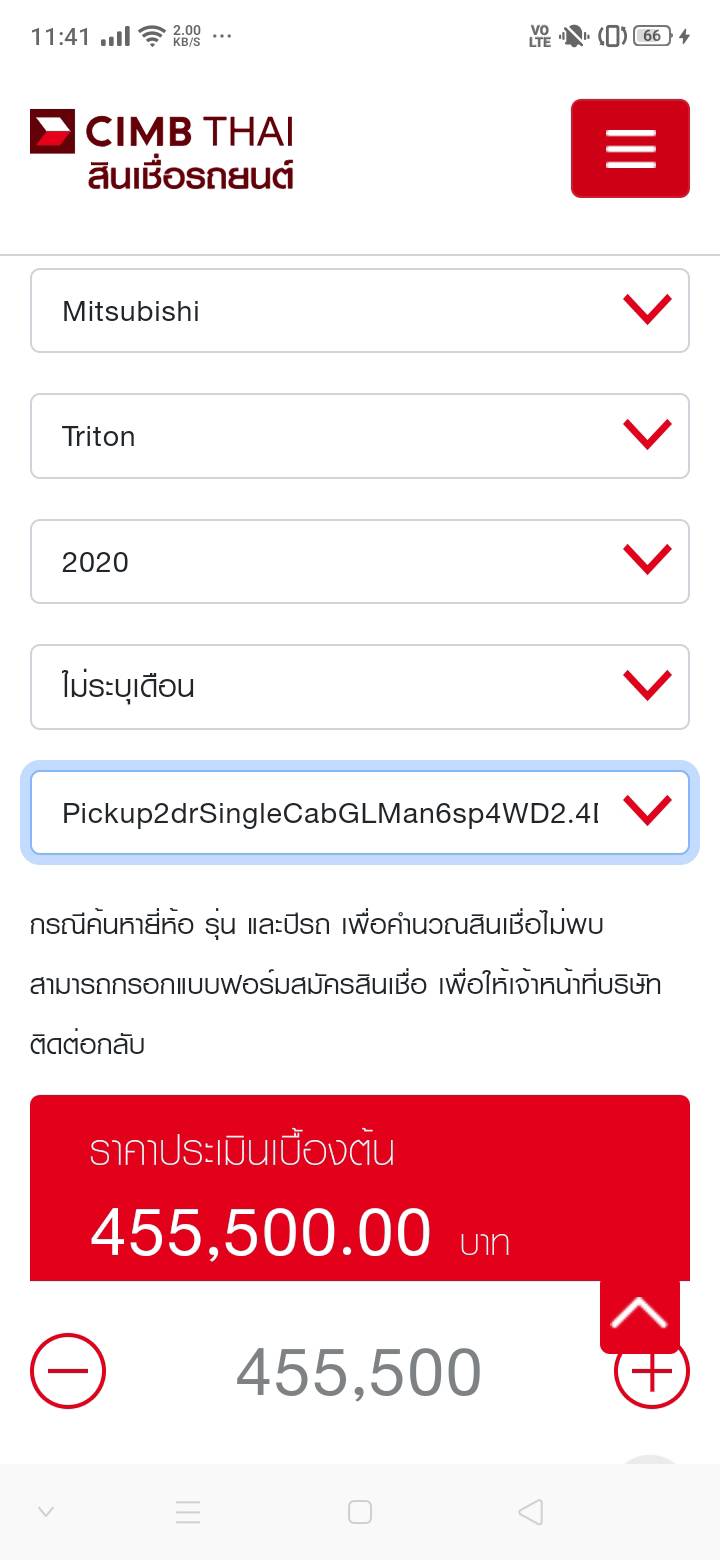720x1560 pixels.
Task: Tap the Android back navigation button
Action: pos(531,1512)
